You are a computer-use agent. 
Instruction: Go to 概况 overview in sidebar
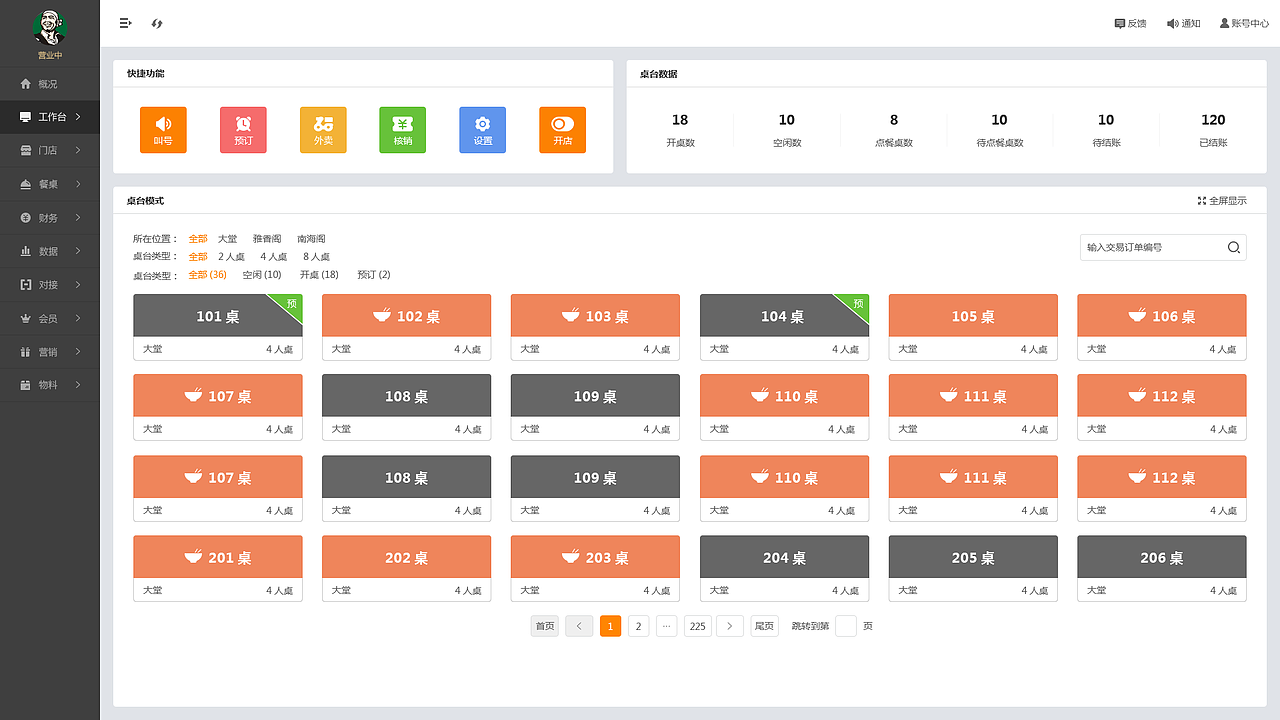pyautogui.click(x=48, y=84)
